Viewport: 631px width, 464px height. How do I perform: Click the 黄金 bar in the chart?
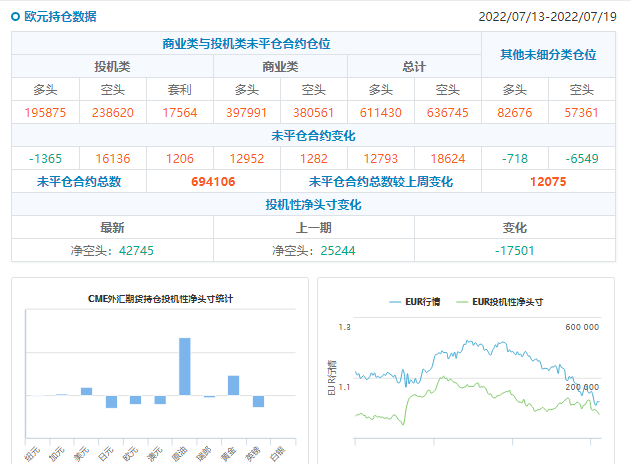pyautogui.click(x=233, y=385)
